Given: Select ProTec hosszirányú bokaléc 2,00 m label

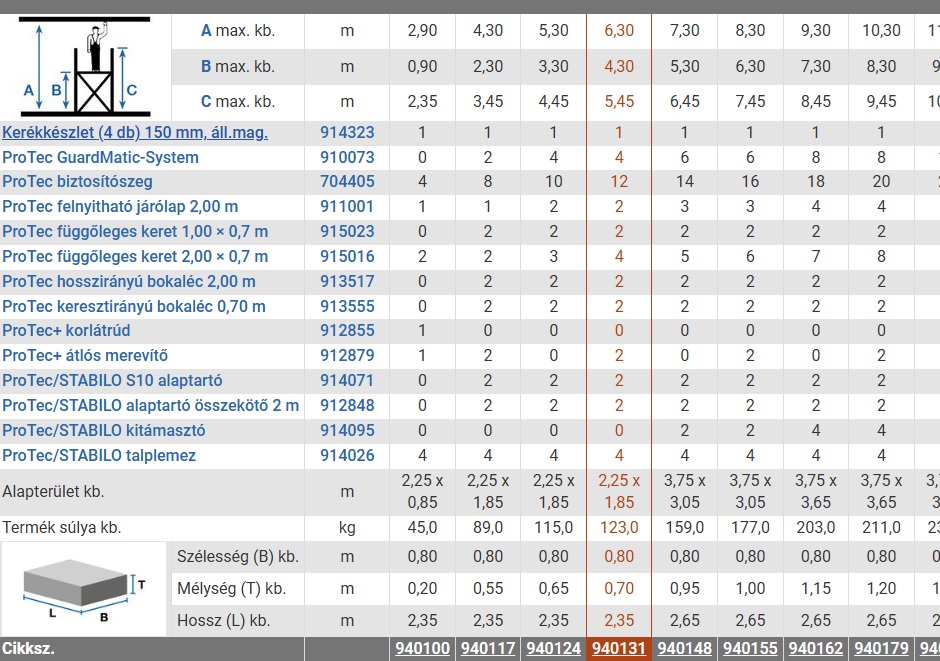Looking at the screenshot, I should (x=129, y=282).
